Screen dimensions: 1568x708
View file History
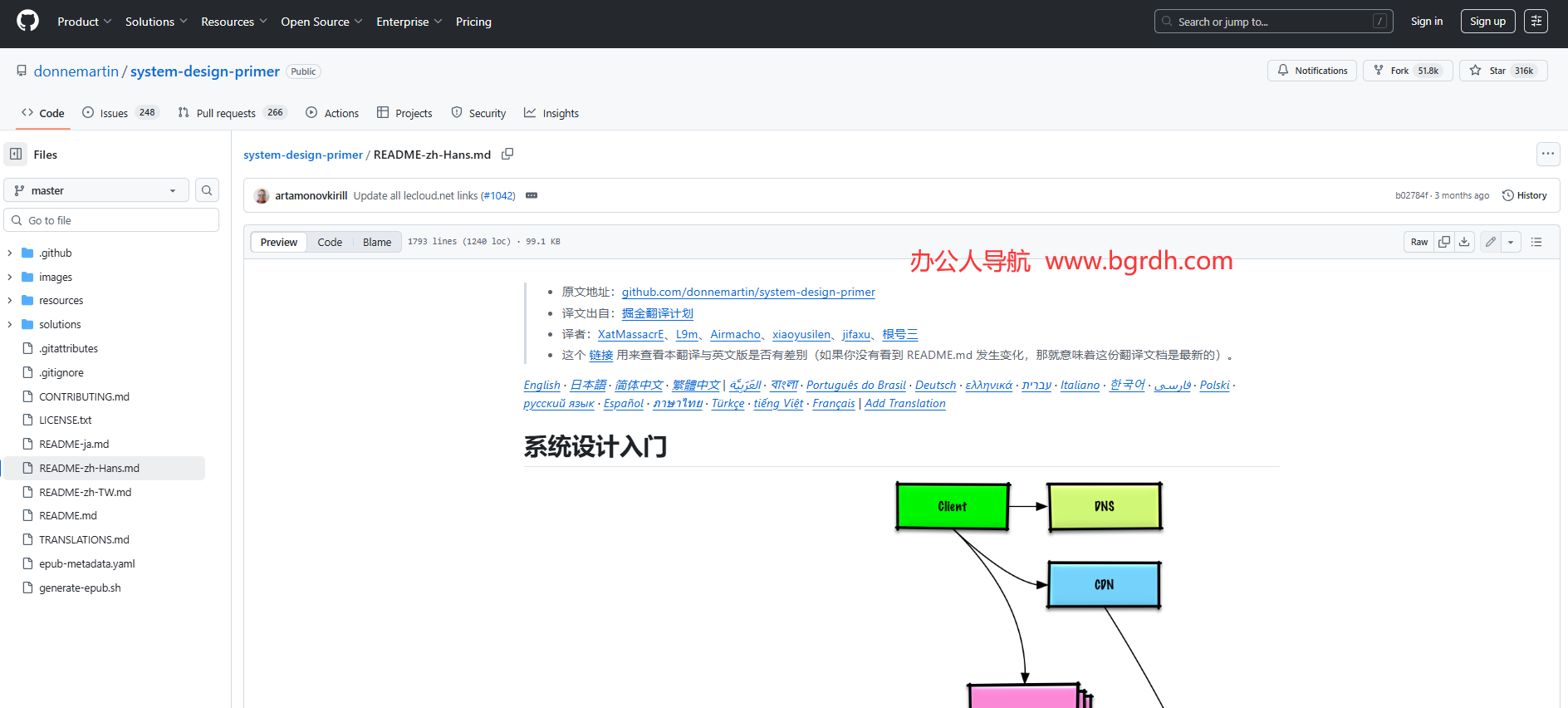coord(1524,195)
